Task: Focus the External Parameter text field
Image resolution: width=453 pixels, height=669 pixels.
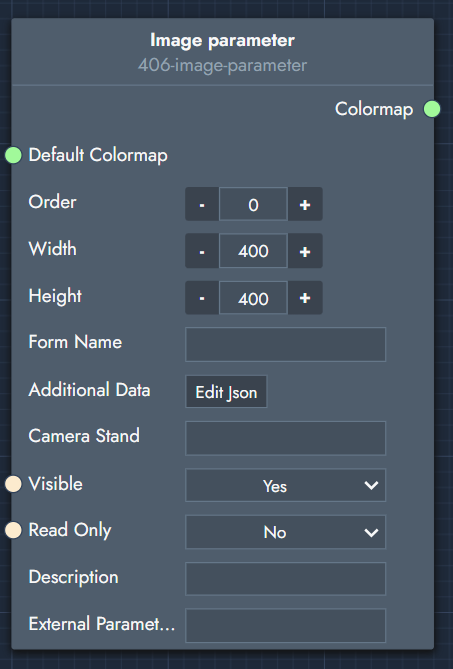Action: (285, 625)
